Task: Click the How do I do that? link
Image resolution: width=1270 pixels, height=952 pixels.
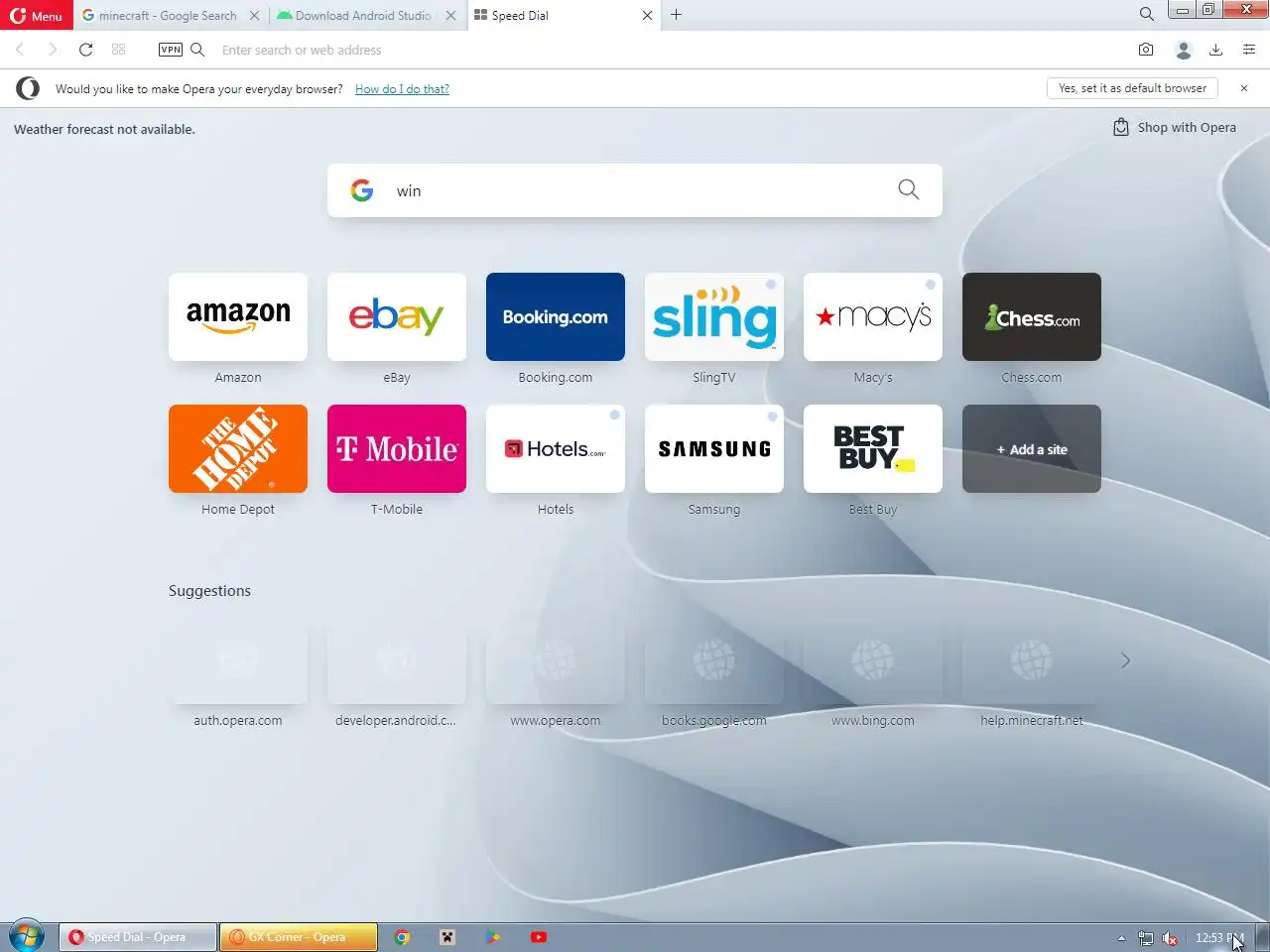Action: 402,89
